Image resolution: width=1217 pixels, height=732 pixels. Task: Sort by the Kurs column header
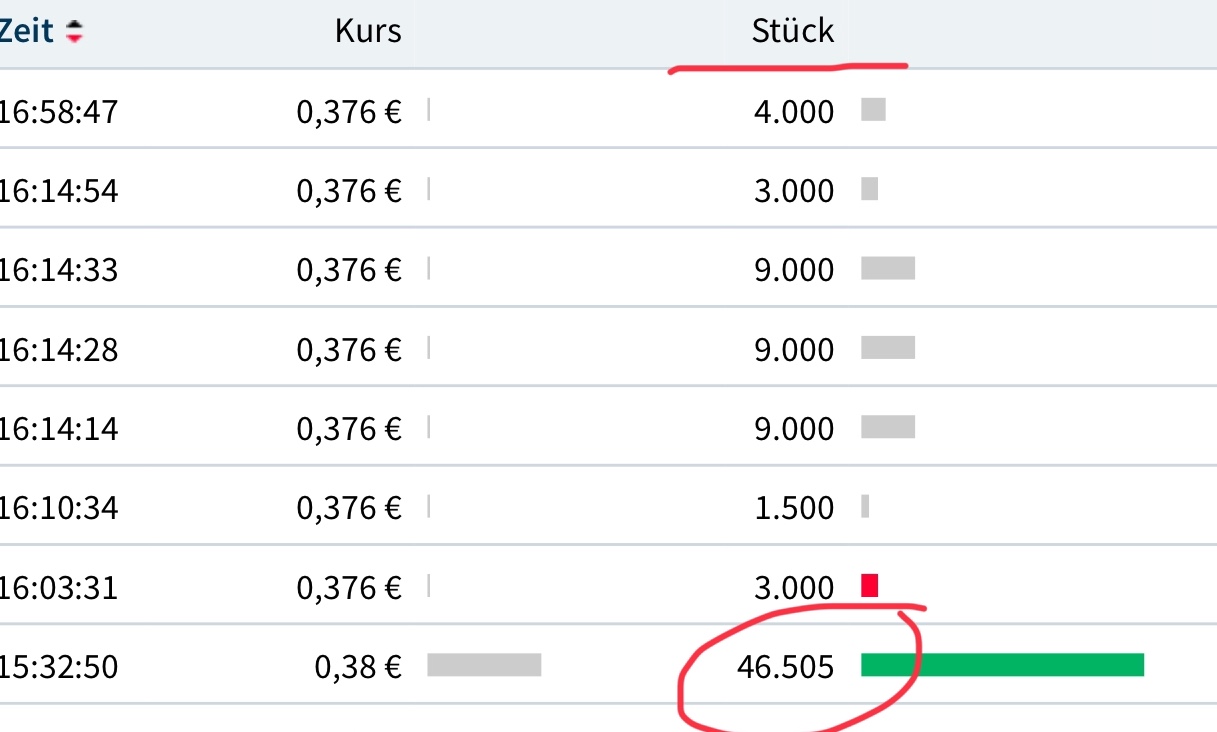(368, 31)
